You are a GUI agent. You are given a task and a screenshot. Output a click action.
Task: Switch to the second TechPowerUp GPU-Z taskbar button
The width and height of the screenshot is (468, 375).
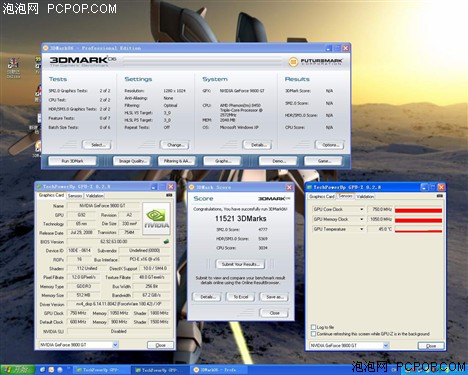tap(160, 370)
